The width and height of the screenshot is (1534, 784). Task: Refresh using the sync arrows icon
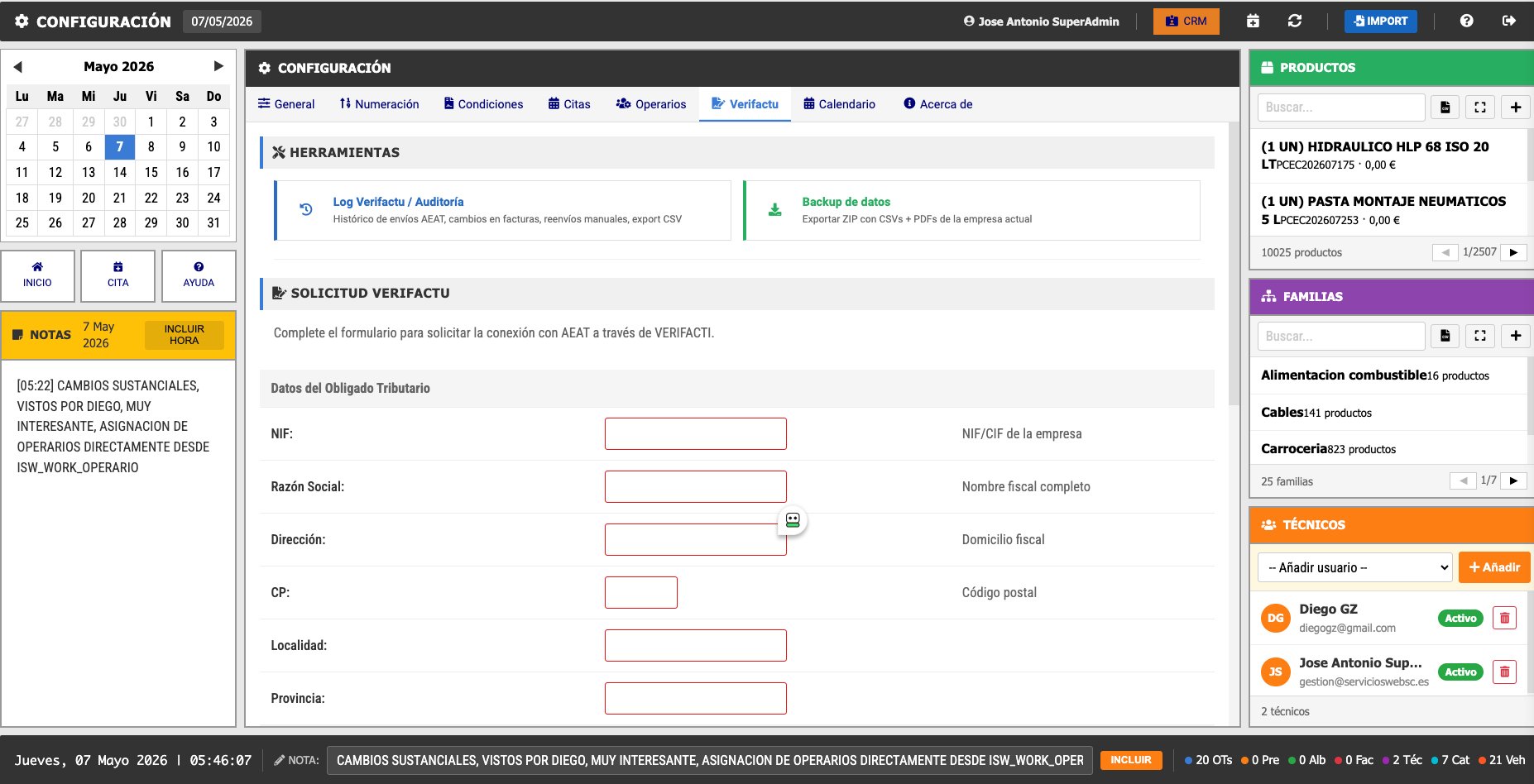1295,21
